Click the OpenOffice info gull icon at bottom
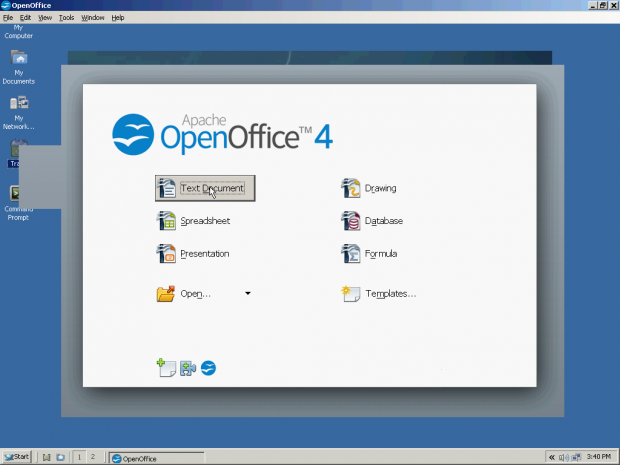This screenshot has height=465, width=620. [x=208, y=368]
